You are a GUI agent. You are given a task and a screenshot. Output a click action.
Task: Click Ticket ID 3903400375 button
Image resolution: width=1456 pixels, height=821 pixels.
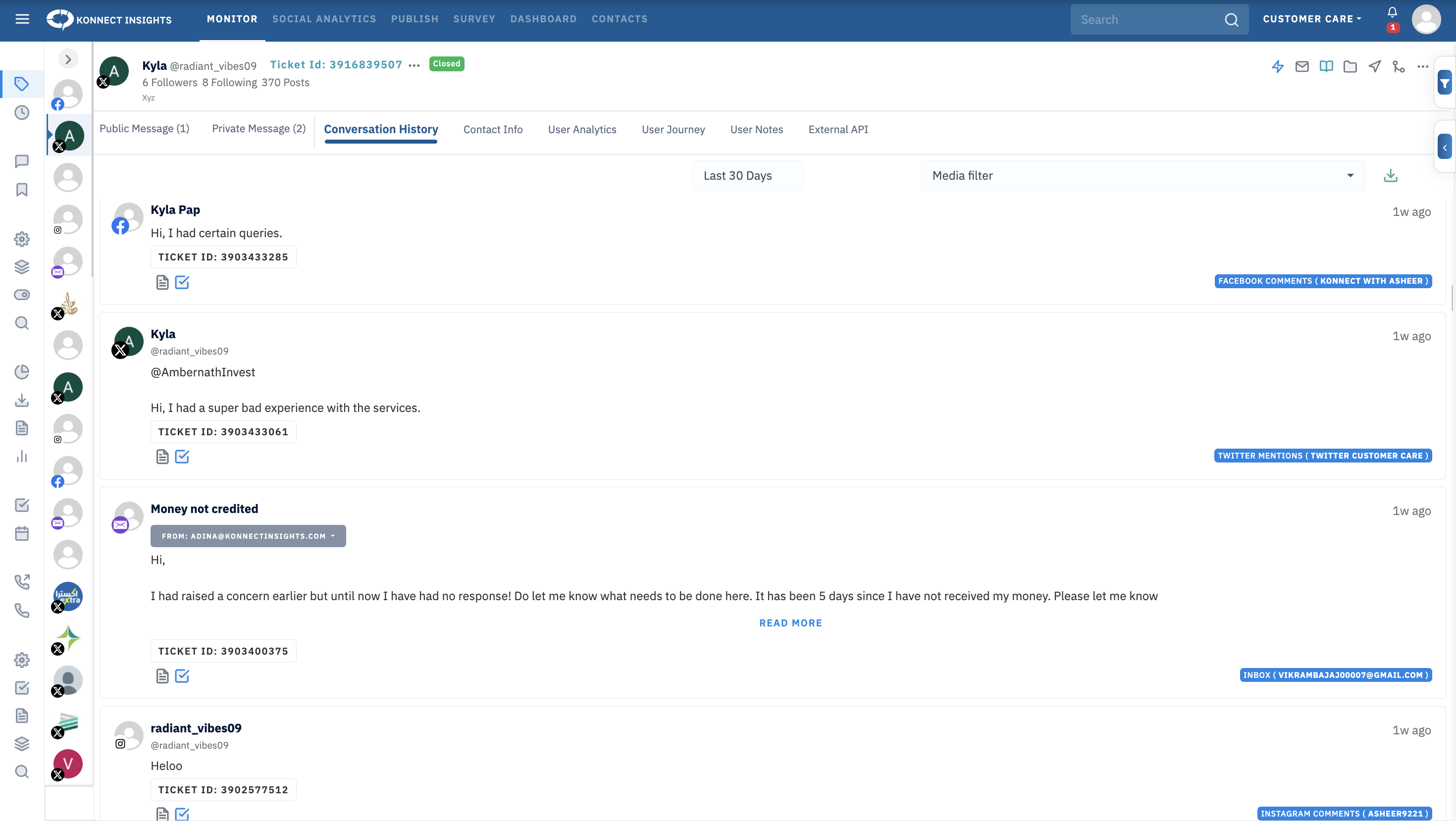tap(223, 651)
